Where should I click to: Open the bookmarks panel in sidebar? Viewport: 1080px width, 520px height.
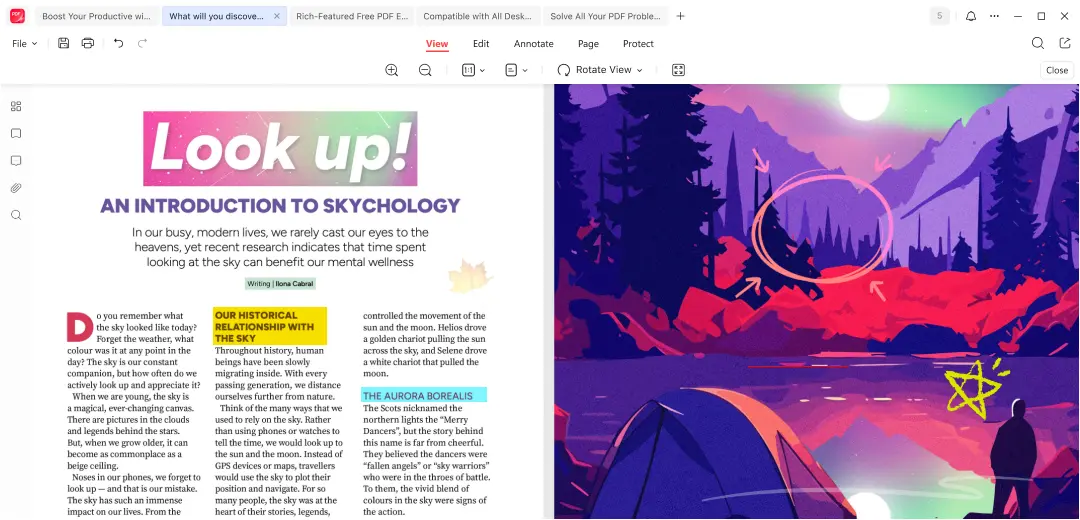click(16, 133)
